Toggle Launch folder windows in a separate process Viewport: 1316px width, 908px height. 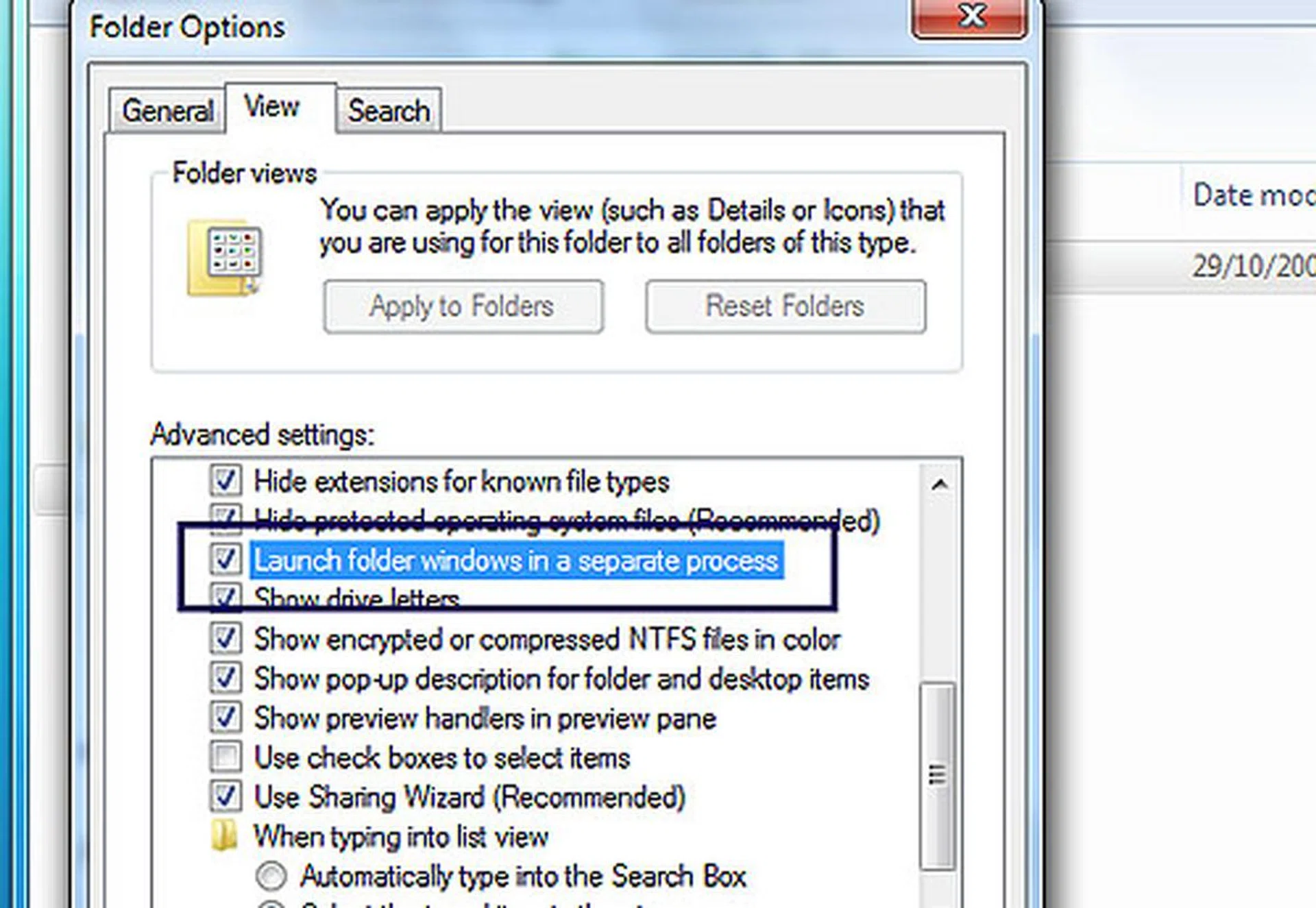[226, 560]
